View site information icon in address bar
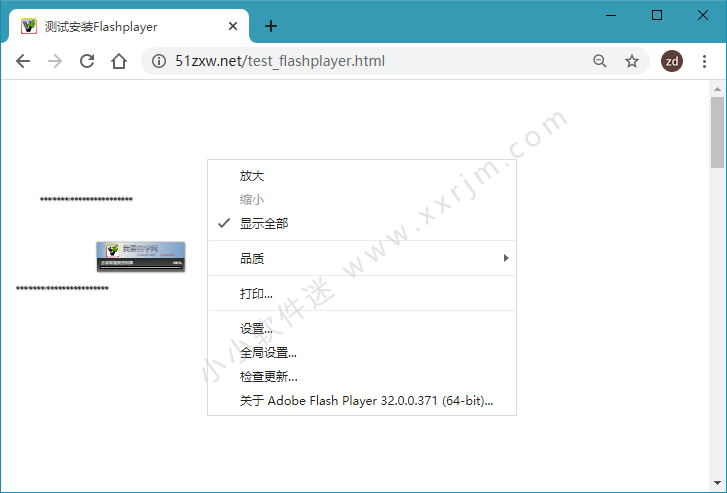Viewport: 727px width, 493px height. click(159, 61)
